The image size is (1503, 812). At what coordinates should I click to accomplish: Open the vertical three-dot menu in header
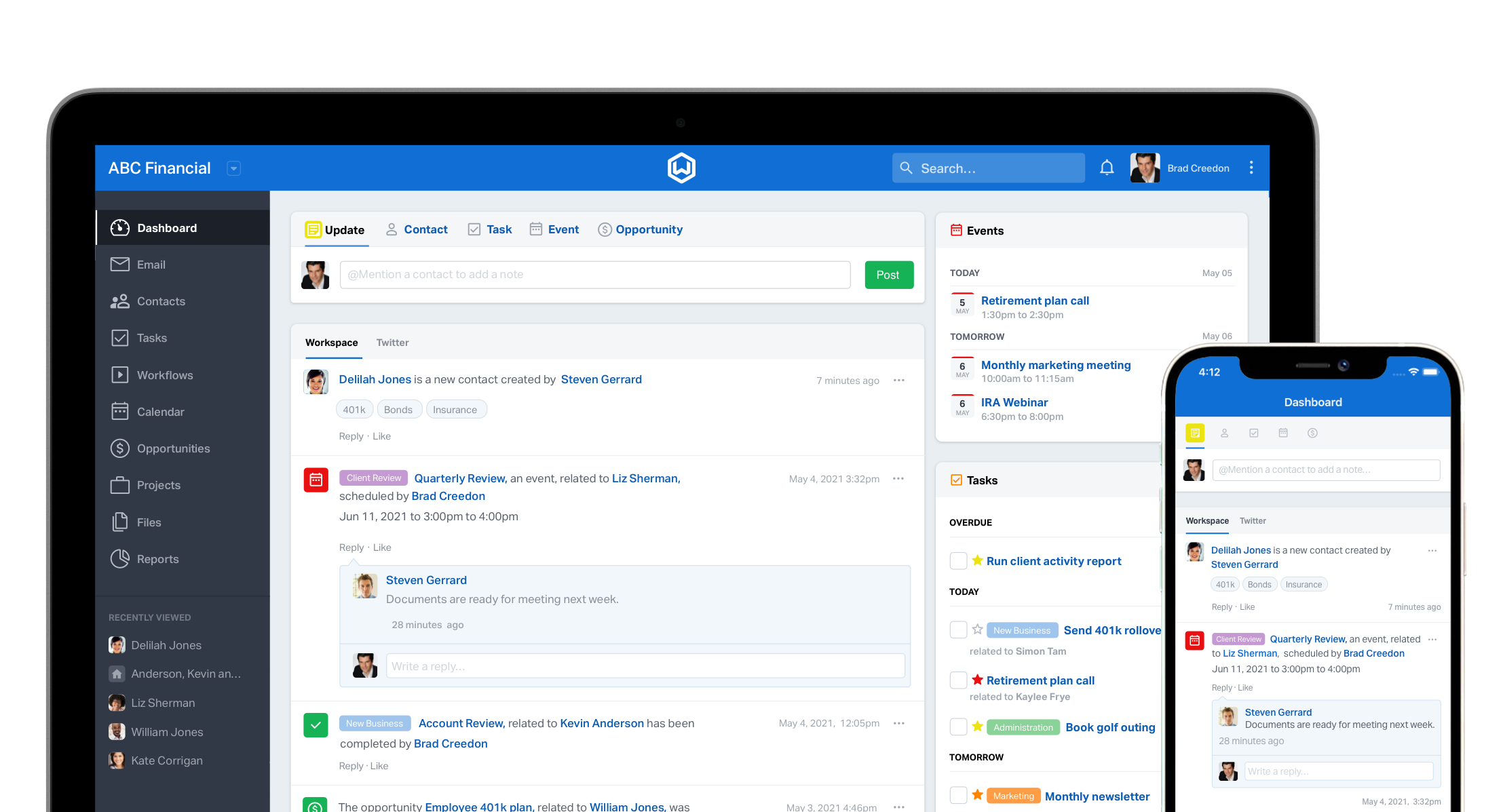point(1251,168)
